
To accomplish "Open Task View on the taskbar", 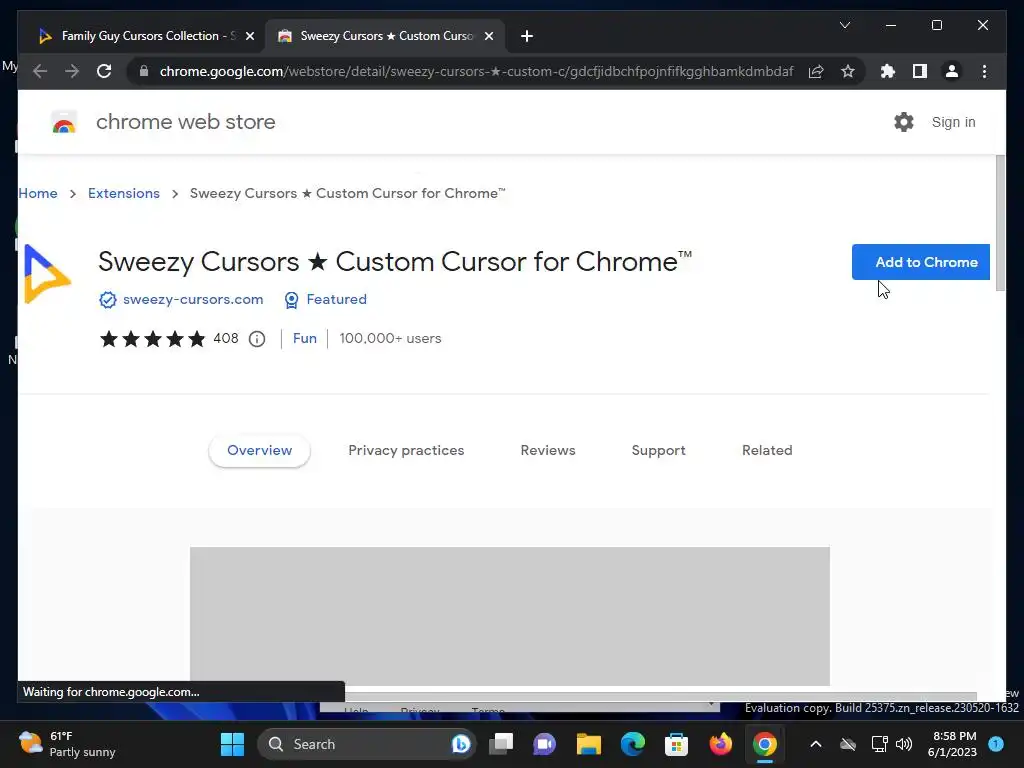I will 501,744.
